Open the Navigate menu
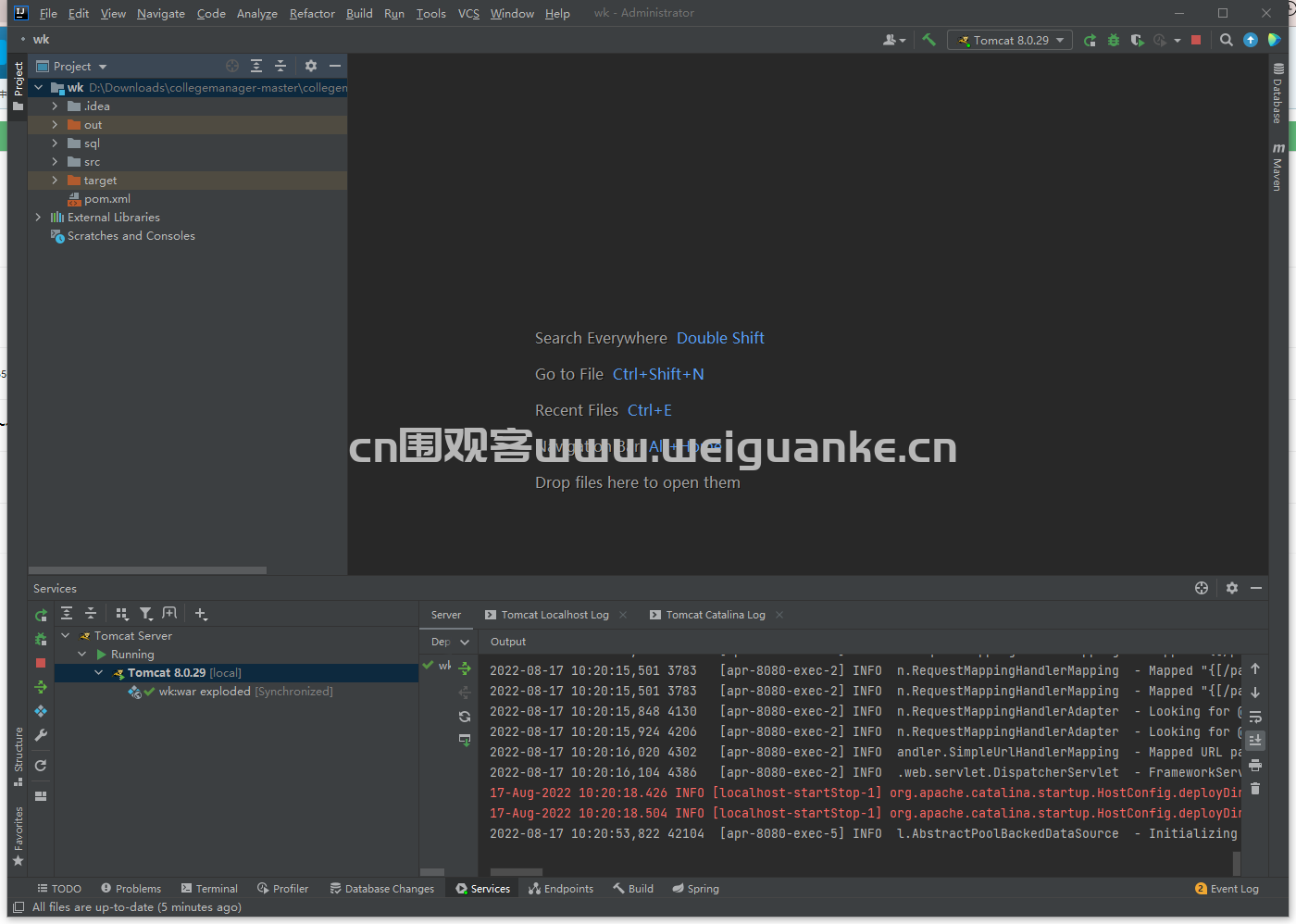 161,14
